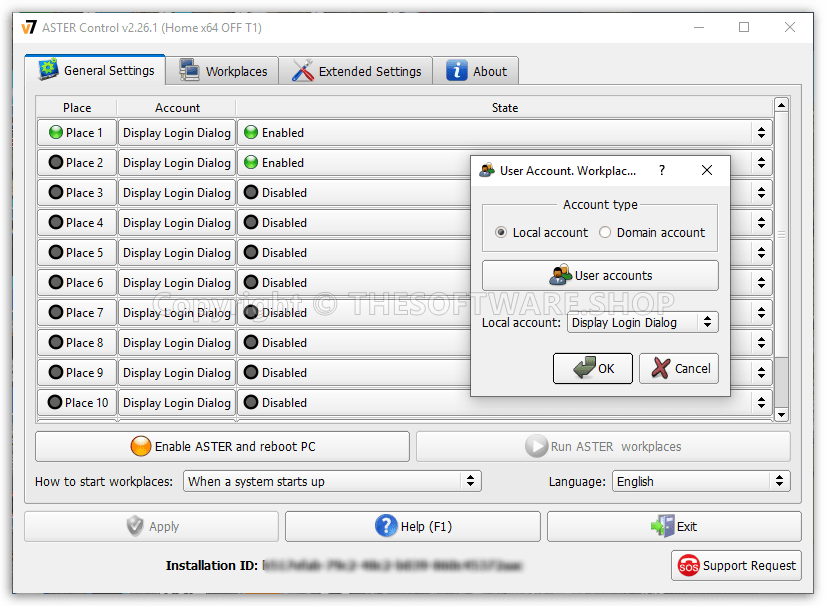The image size is (826, 606).
Task: Click the play icon on Run ASTER workplaces
Action: tap(536, 446)
